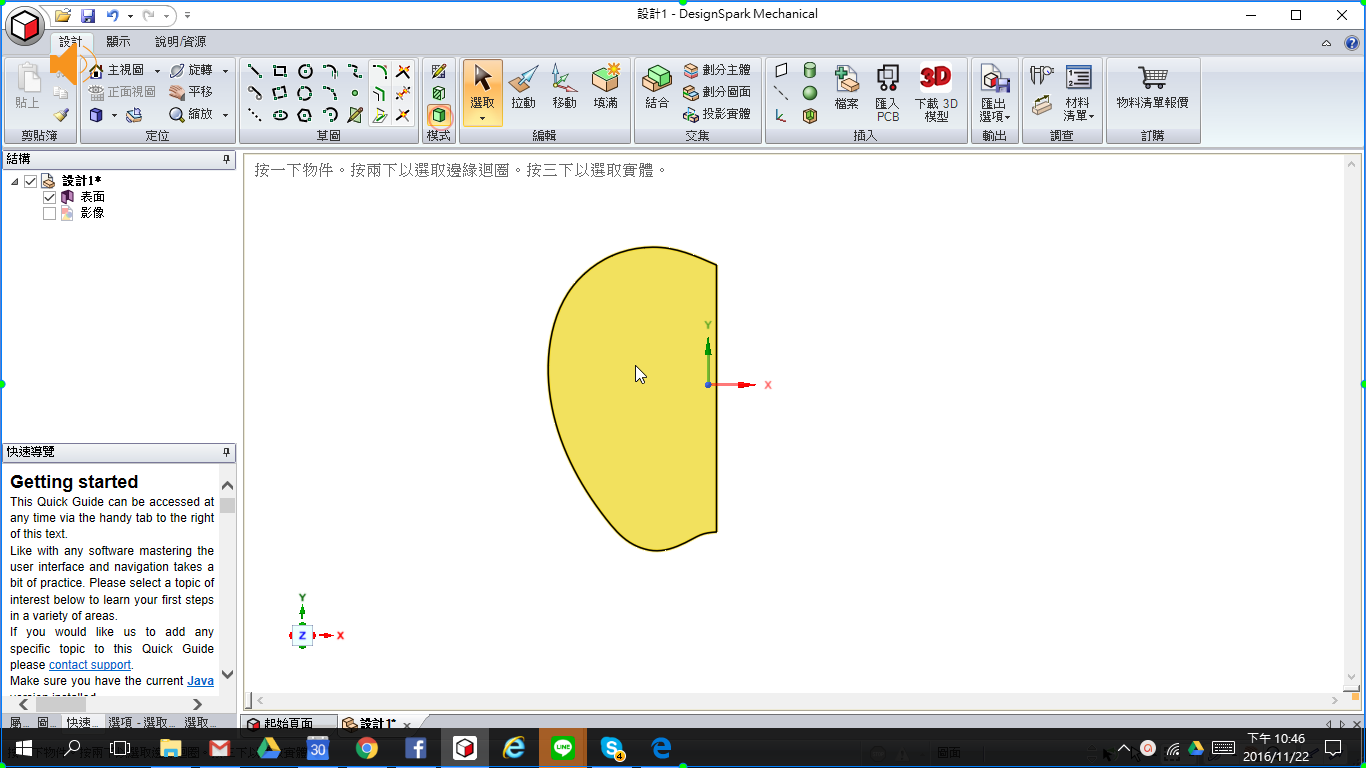Image resolution: width=1366 pixels, height=768 pixels.
Task: Select the Rectangle sketch tool
Action: point(280,71)
